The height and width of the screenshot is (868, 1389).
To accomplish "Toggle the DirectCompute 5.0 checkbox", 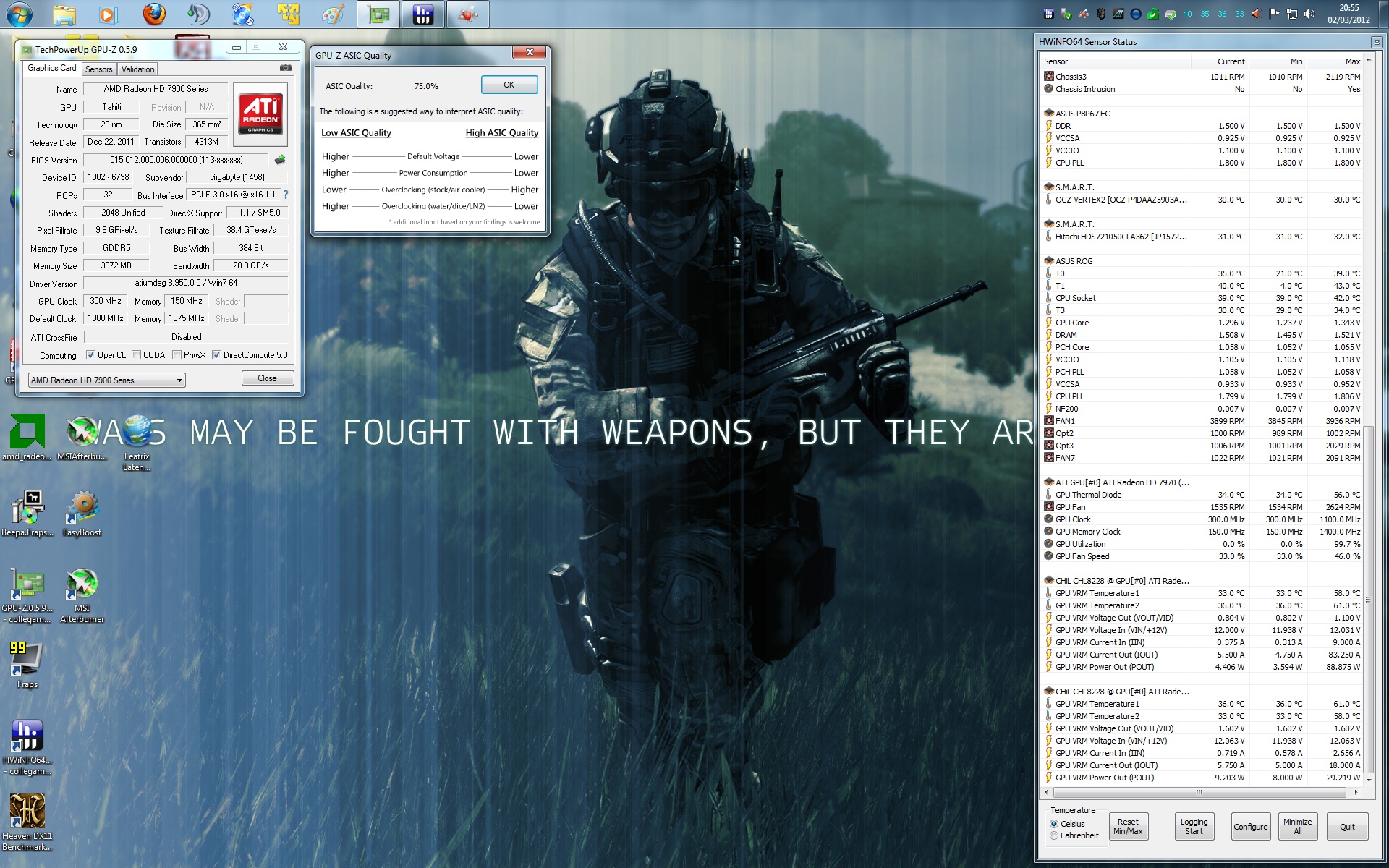I will click(x=216, y=355).
